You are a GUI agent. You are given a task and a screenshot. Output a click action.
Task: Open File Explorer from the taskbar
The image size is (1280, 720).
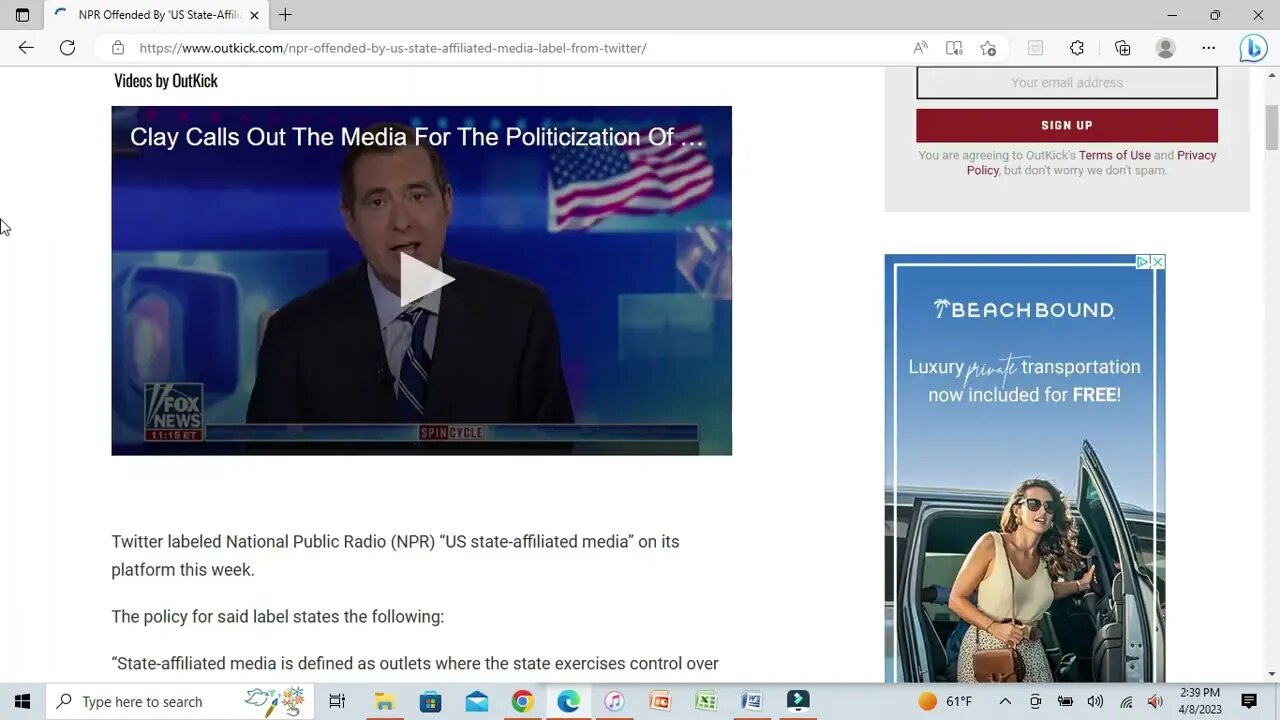384,701
